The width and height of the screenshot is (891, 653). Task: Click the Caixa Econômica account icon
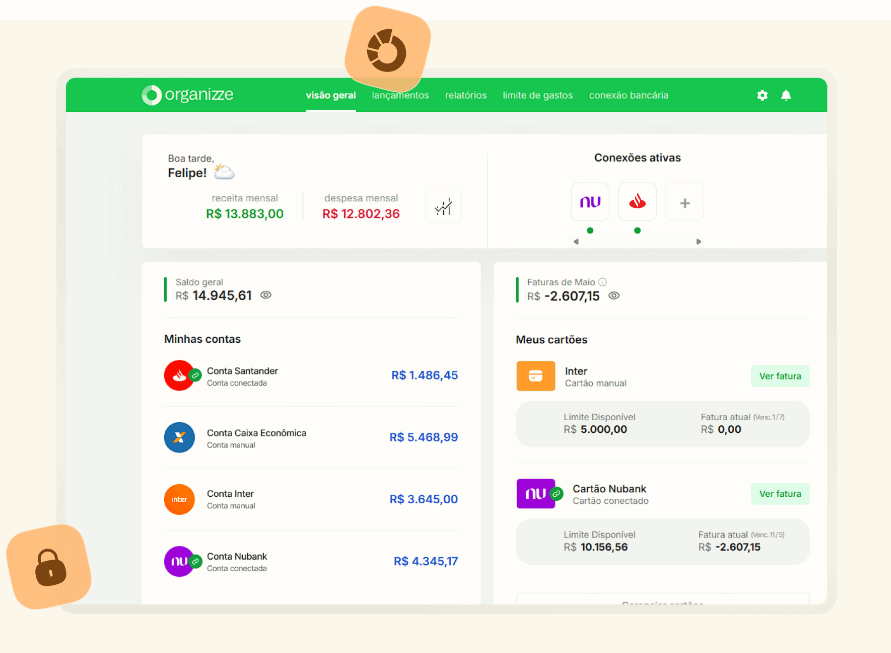[x=179, y=437]
